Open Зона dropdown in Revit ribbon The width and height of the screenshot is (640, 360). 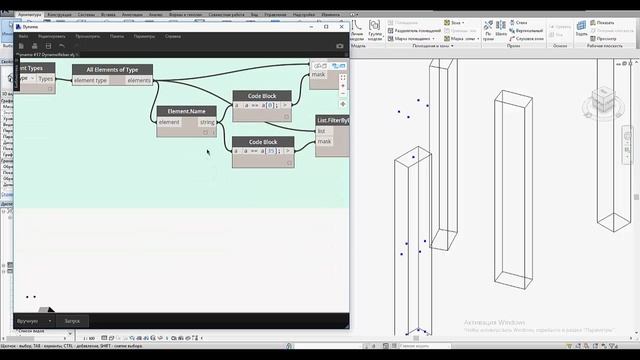pyautogui.click(x=454, y=23)
